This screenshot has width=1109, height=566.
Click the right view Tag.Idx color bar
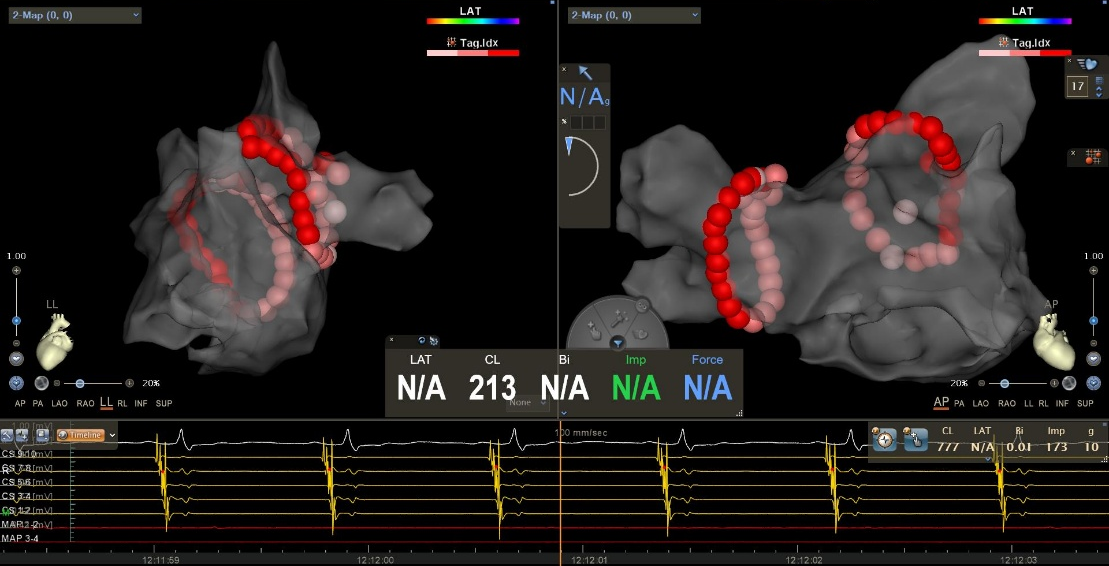coord(1025,53)
